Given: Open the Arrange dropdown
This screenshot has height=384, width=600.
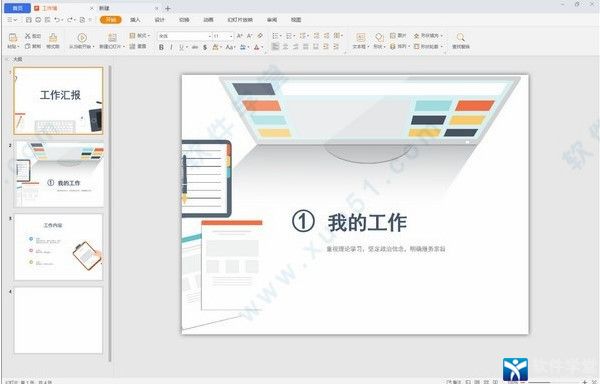Looking at the screenshot, I should [400, 46].
